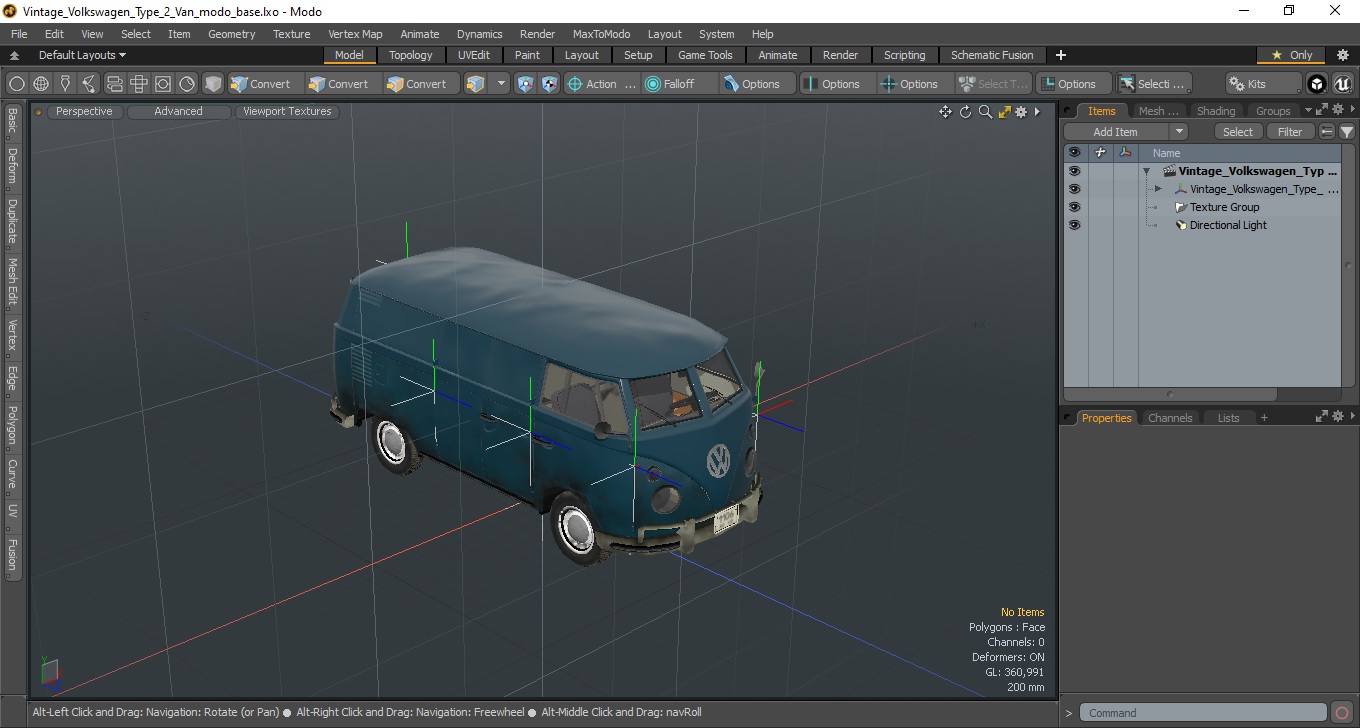Maximize the Items panel via expand icon
Viewport: 1360px width, 728px height.
(x=1322, y=109)
